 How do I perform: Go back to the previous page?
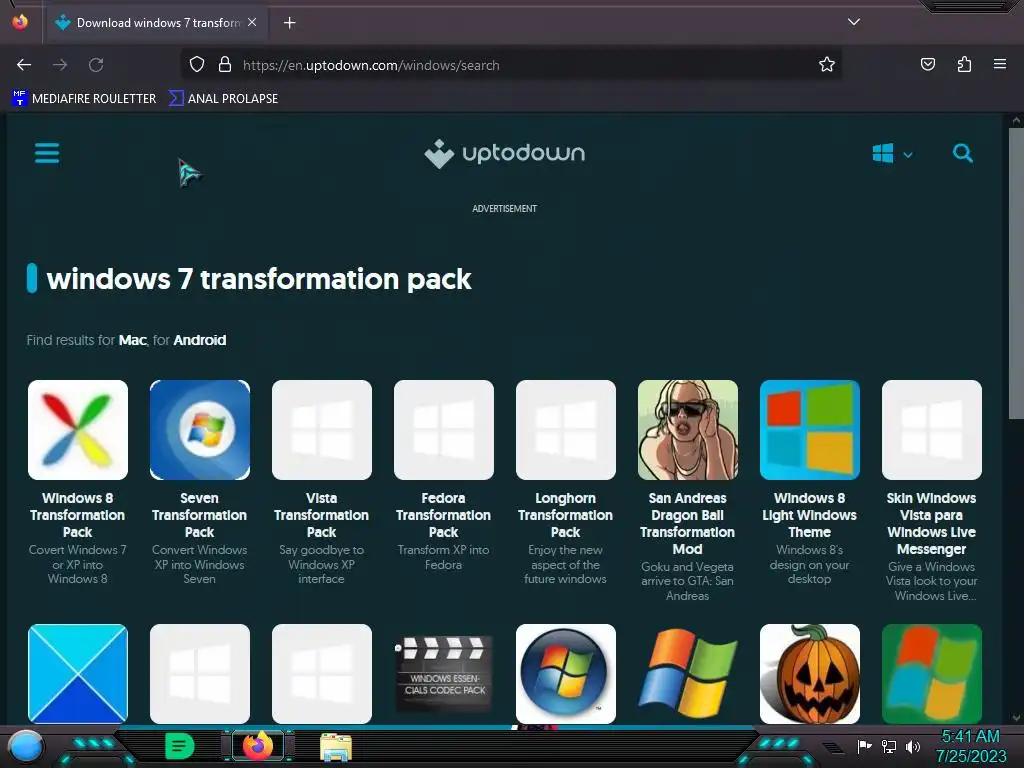pos(24,65)
